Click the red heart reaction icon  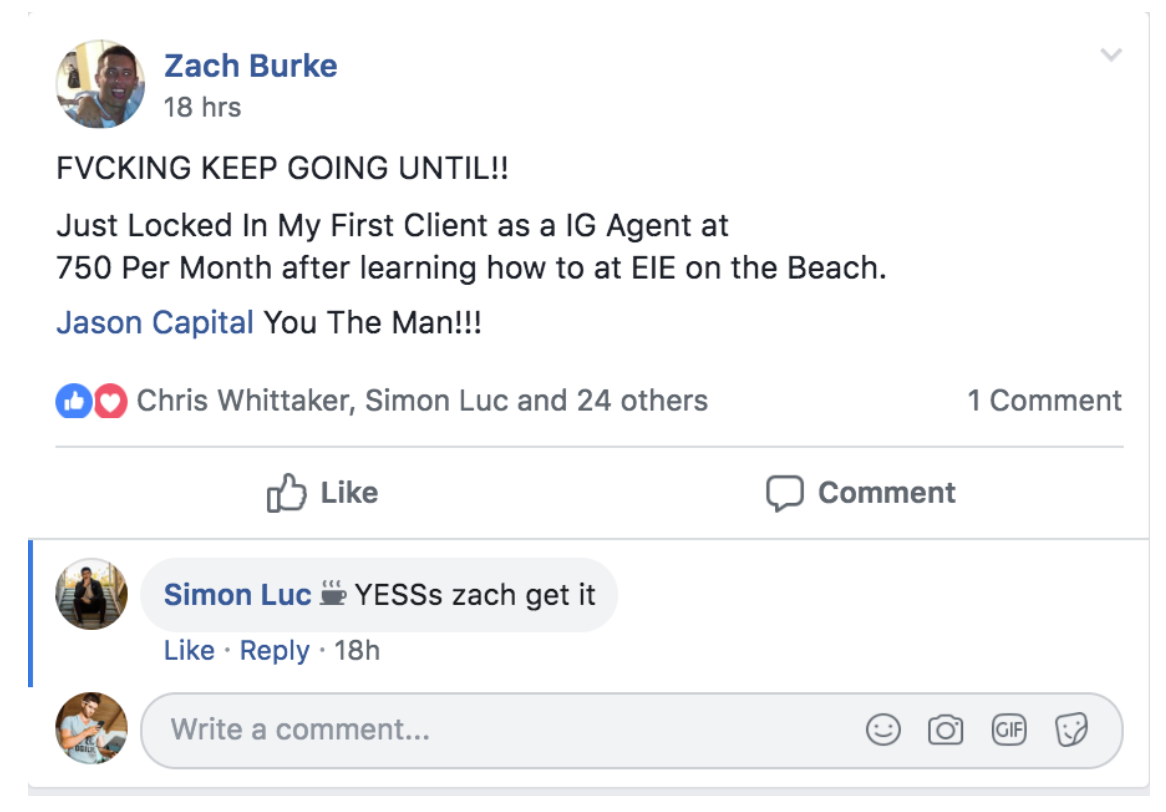(x=110, y=402)
